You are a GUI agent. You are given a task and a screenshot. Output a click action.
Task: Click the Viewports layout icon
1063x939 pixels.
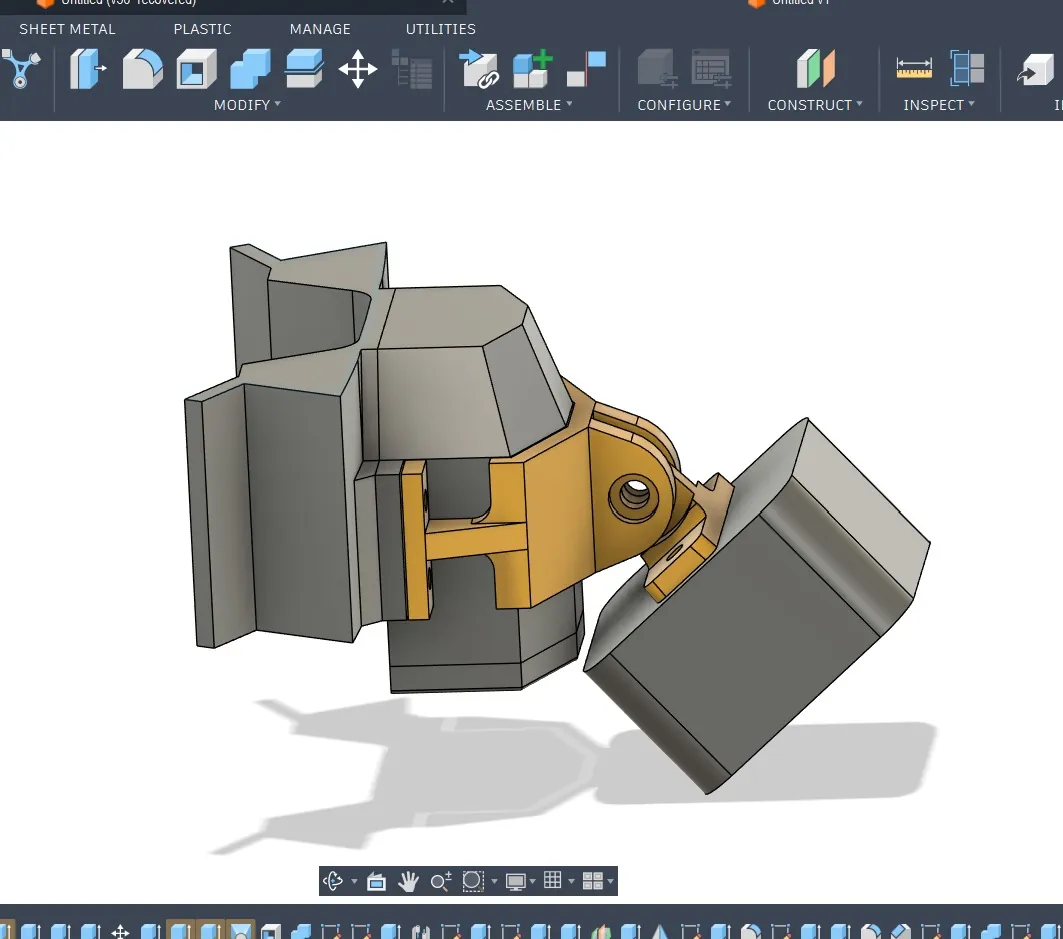pyautogui.click(x=593, y=881)
